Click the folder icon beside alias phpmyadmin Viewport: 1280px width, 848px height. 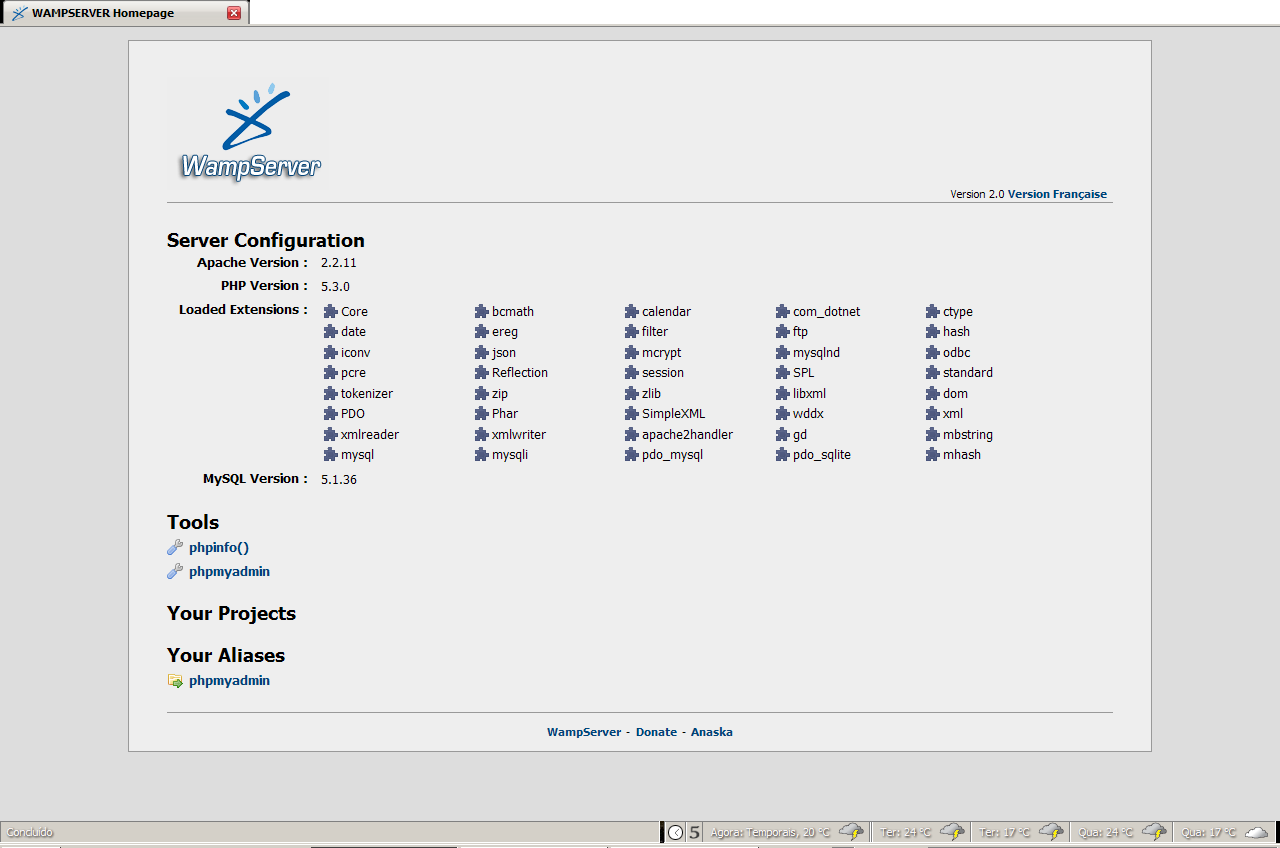175,681
